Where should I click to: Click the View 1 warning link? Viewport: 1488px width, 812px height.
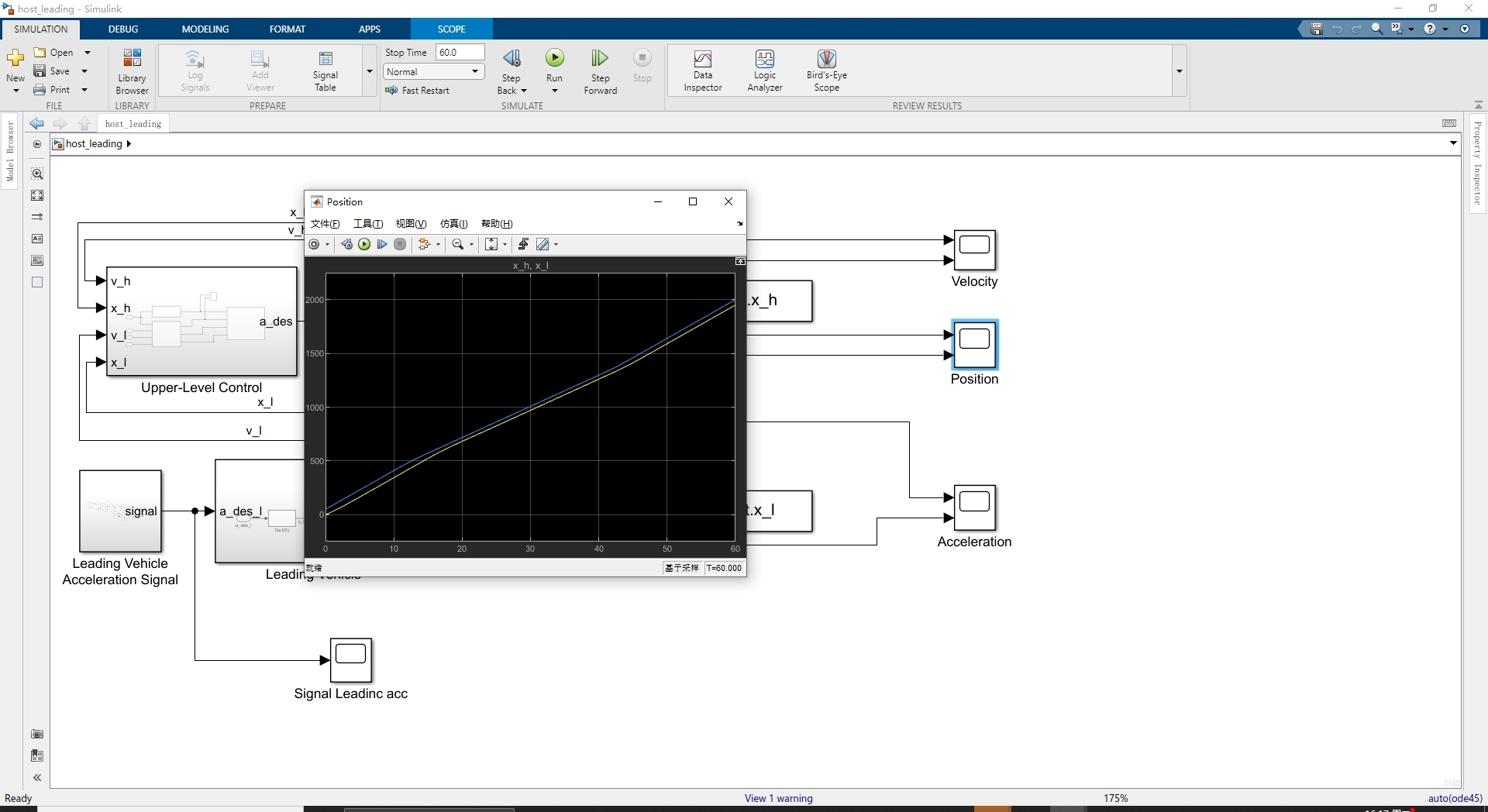pyautogui.click(x=778, y=798)
